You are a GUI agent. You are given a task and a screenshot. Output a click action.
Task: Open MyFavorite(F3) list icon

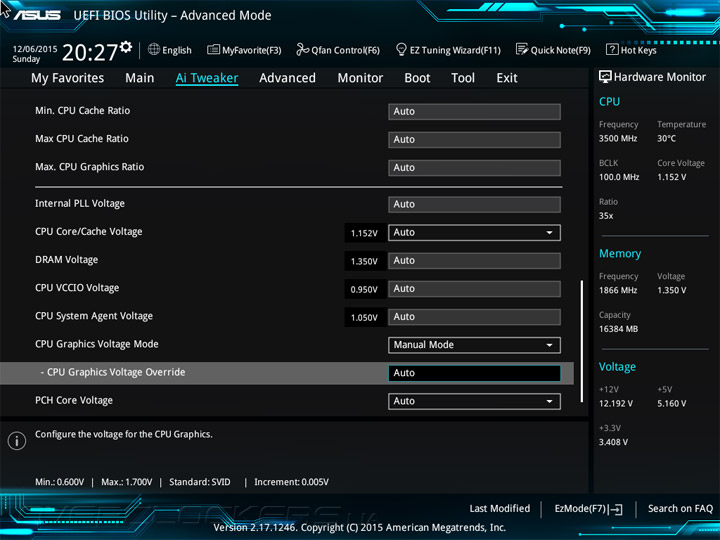coord(213,50)
